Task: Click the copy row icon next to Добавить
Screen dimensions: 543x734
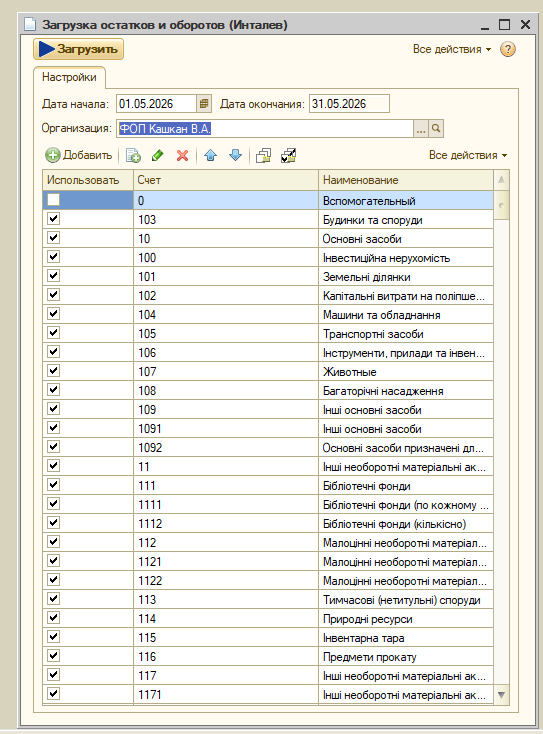Action: click(133, 155)
